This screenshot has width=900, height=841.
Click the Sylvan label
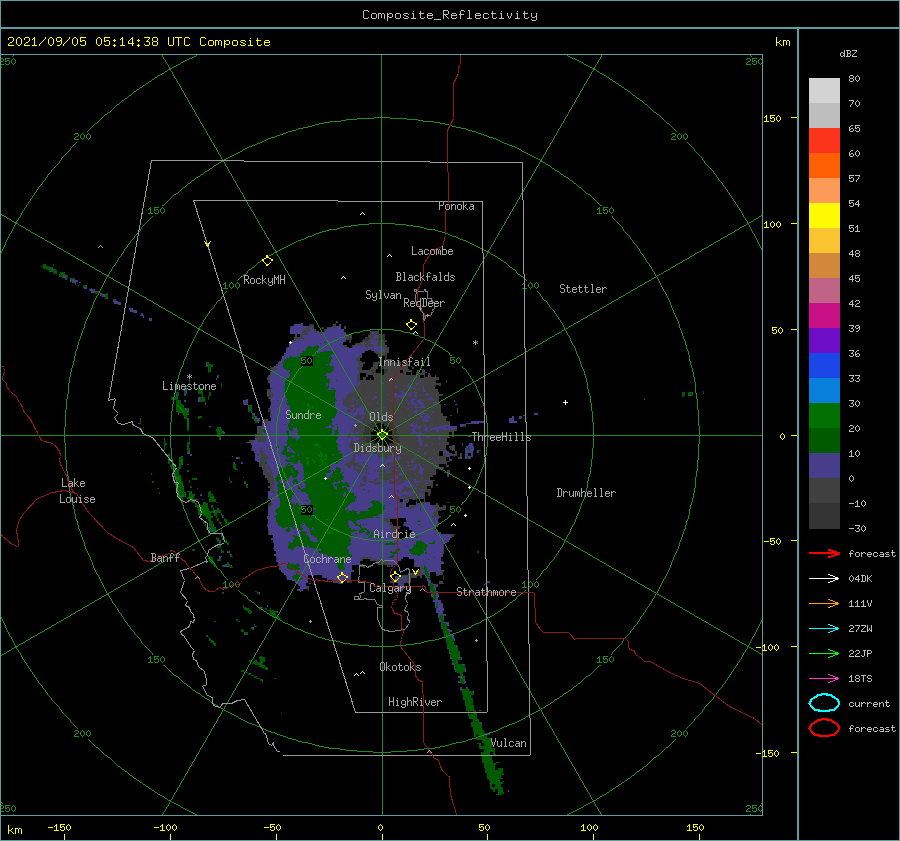(x=383, y=295)
